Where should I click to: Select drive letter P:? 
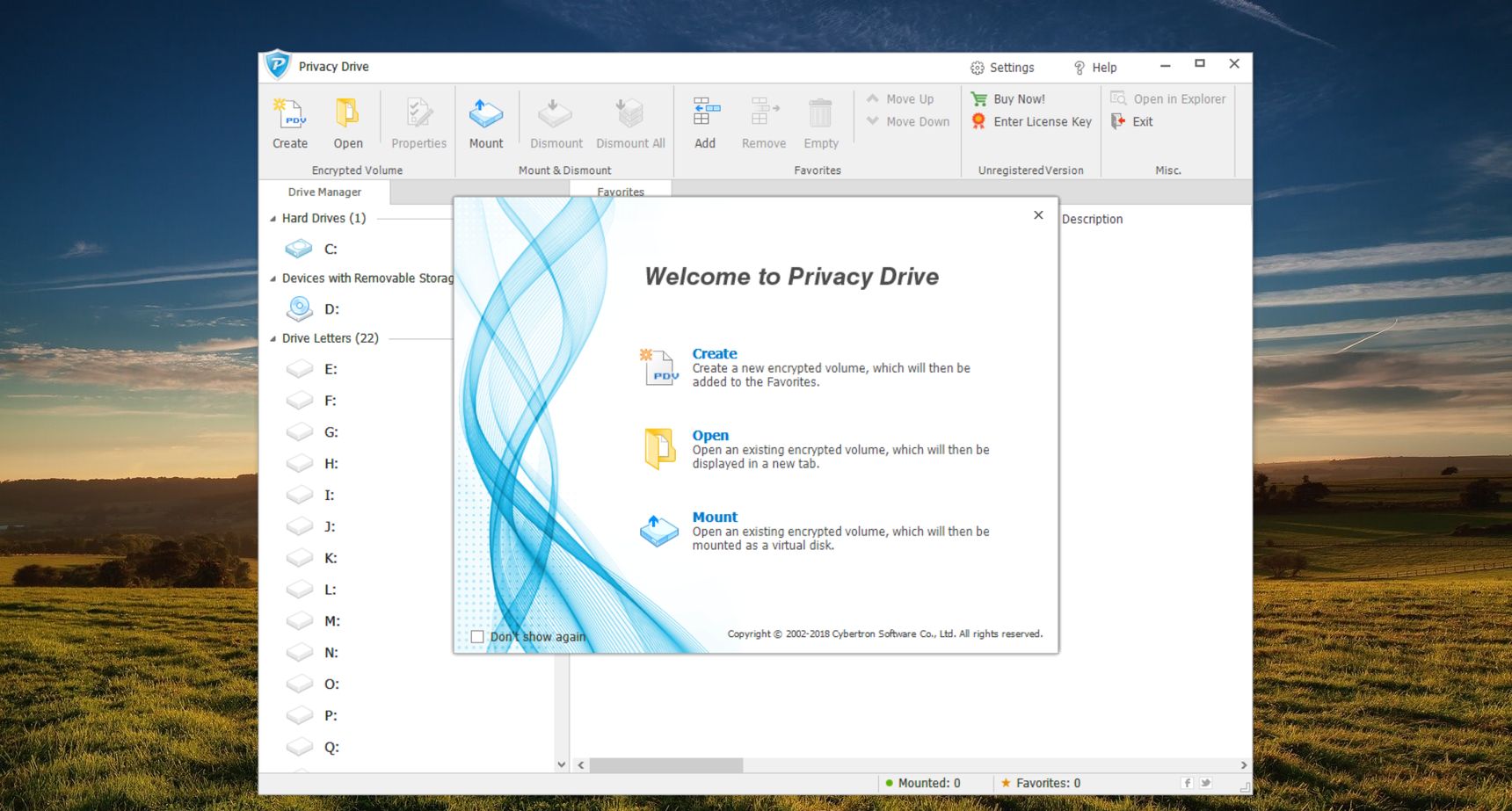pos(312,716)
